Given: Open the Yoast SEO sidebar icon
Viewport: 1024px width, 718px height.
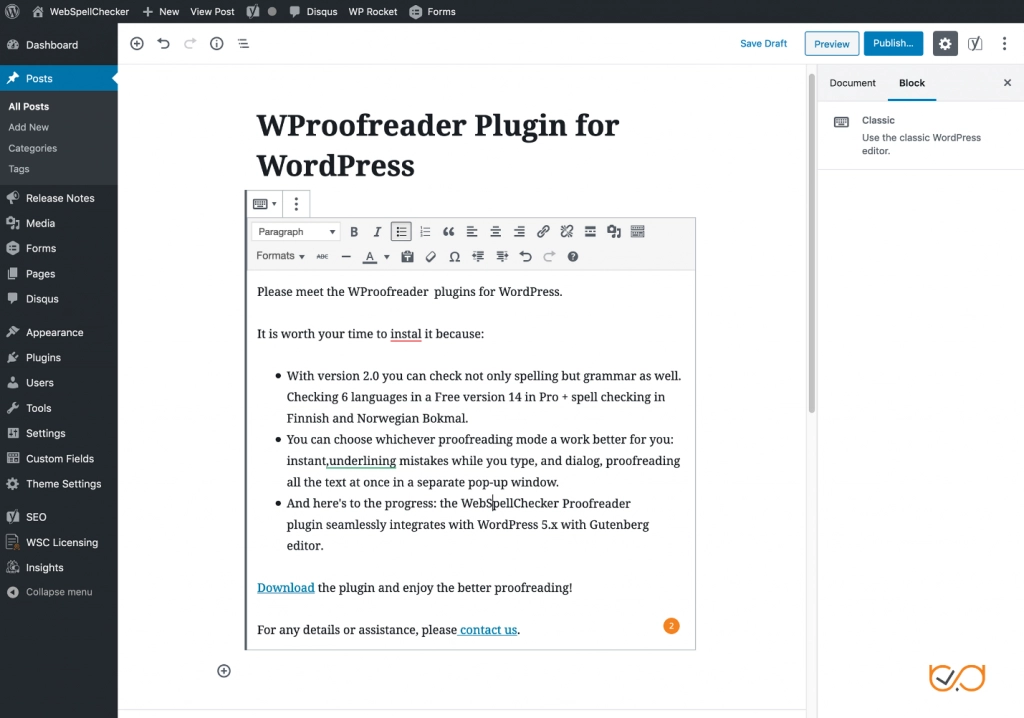Looking at the screenshot, I should [x=975, y=44].
